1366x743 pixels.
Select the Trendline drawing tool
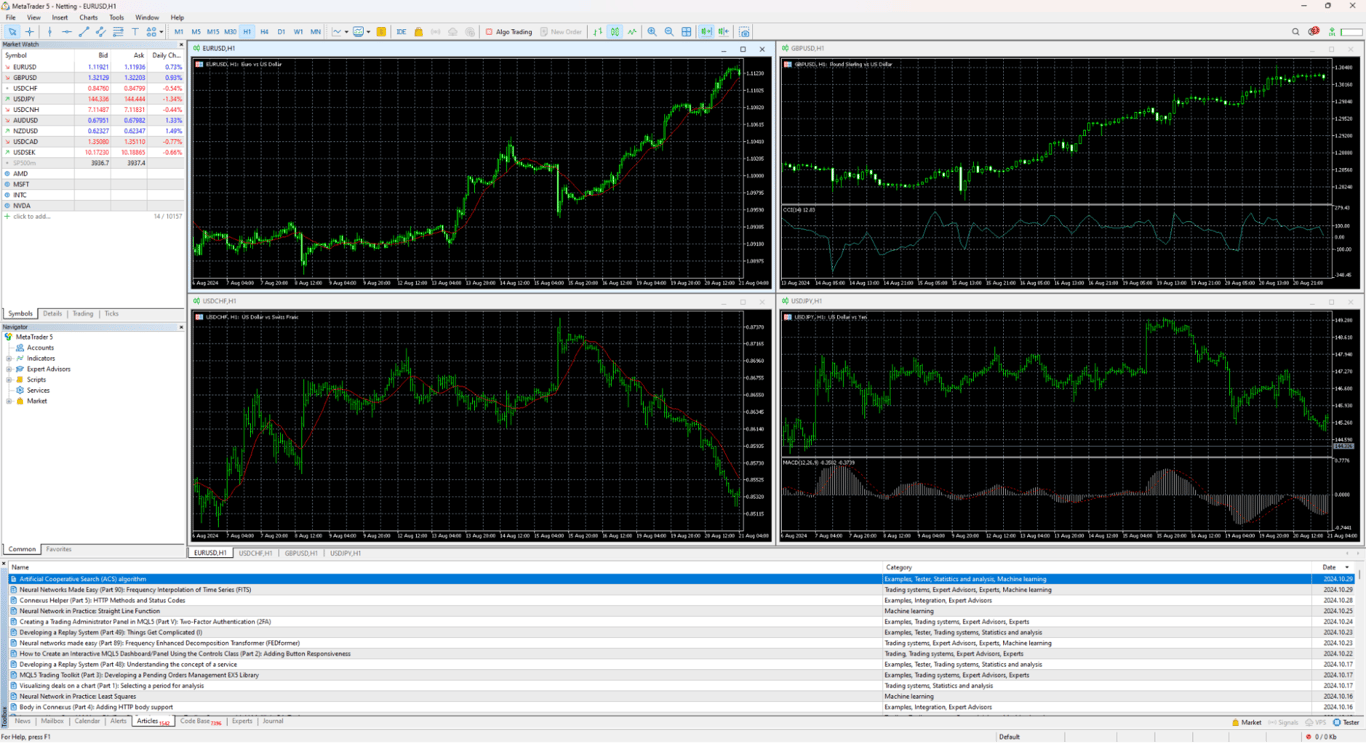(x=84, y=31)
